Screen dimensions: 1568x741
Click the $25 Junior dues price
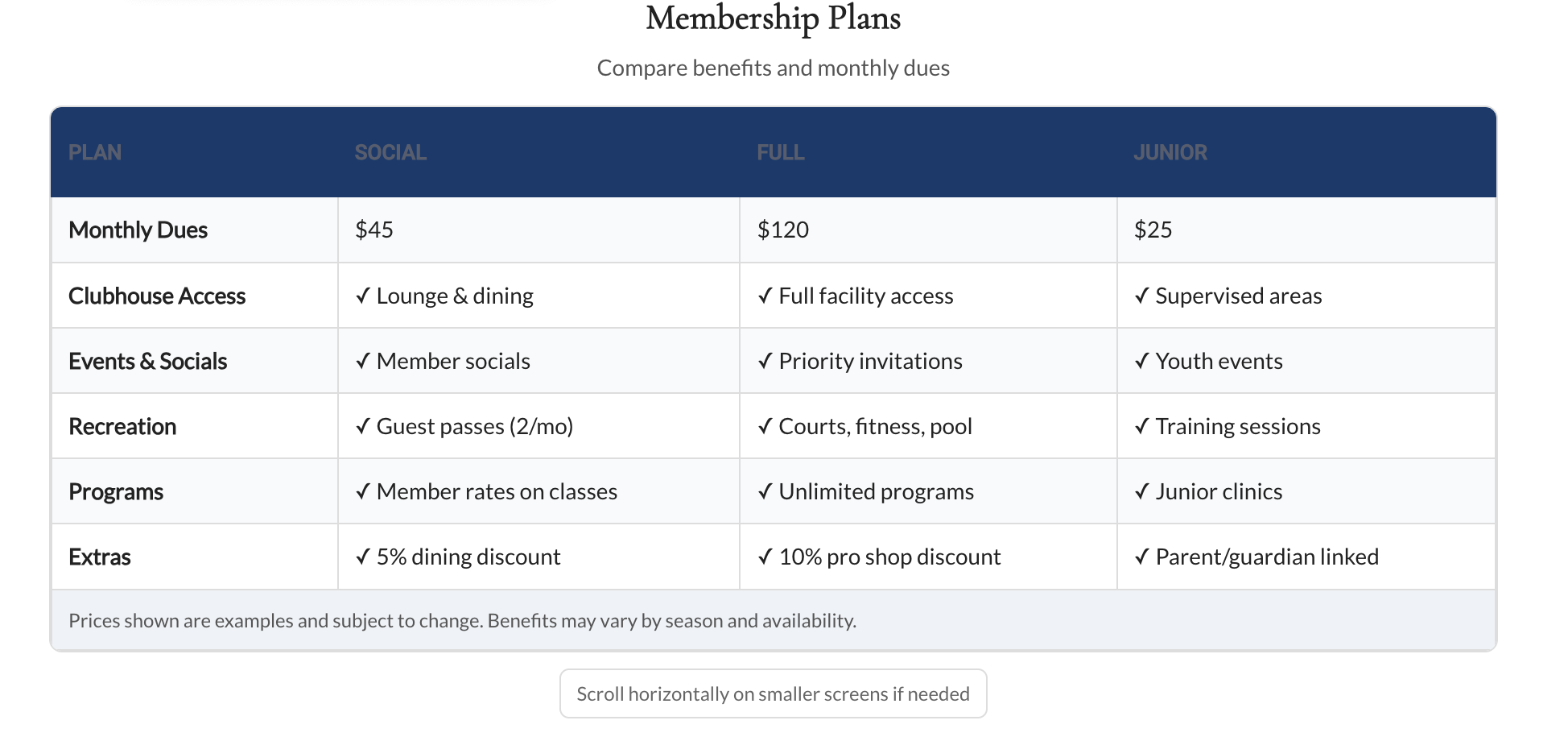point(1153,230)
